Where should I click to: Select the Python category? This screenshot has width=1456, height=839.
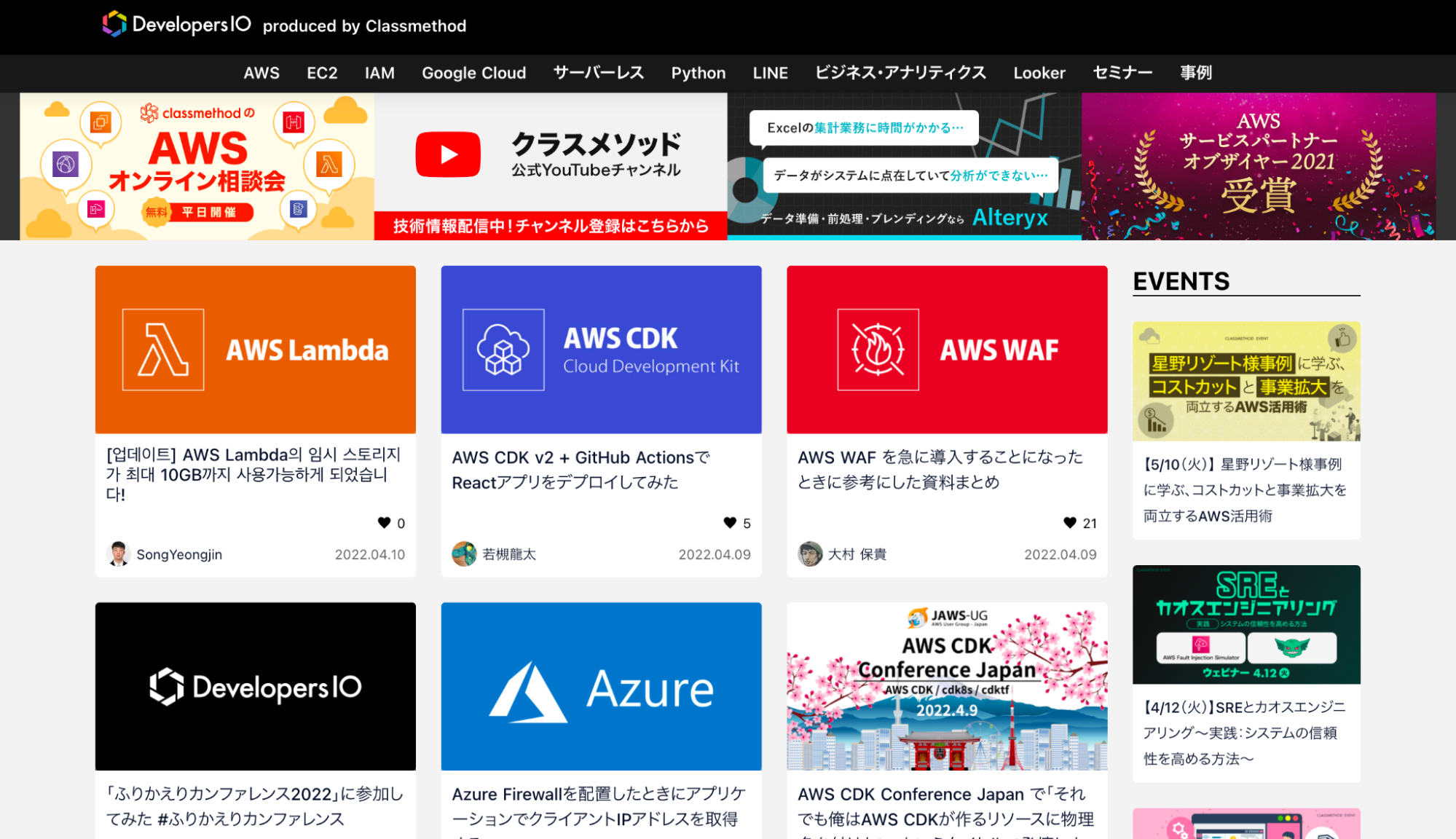(699, 73)
